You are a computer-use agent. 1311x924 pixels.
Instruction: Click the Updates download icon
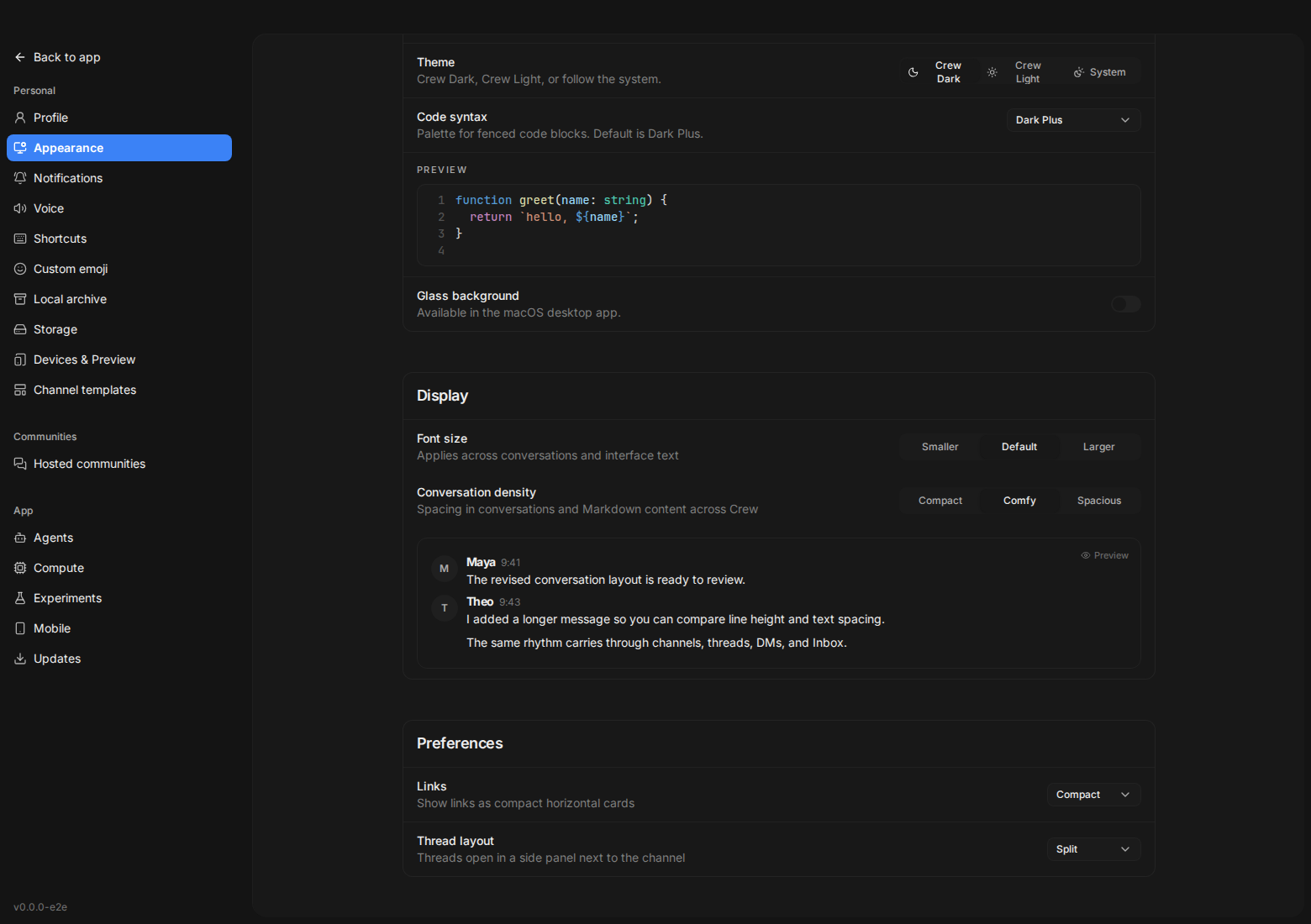20,659
